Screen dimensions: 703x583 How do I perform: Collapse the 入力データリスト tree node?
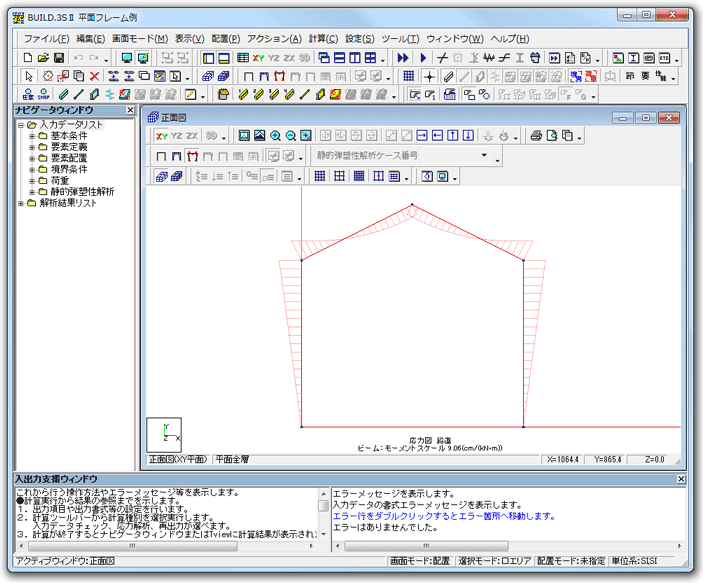pyautogui.click(x=21, y=125)
